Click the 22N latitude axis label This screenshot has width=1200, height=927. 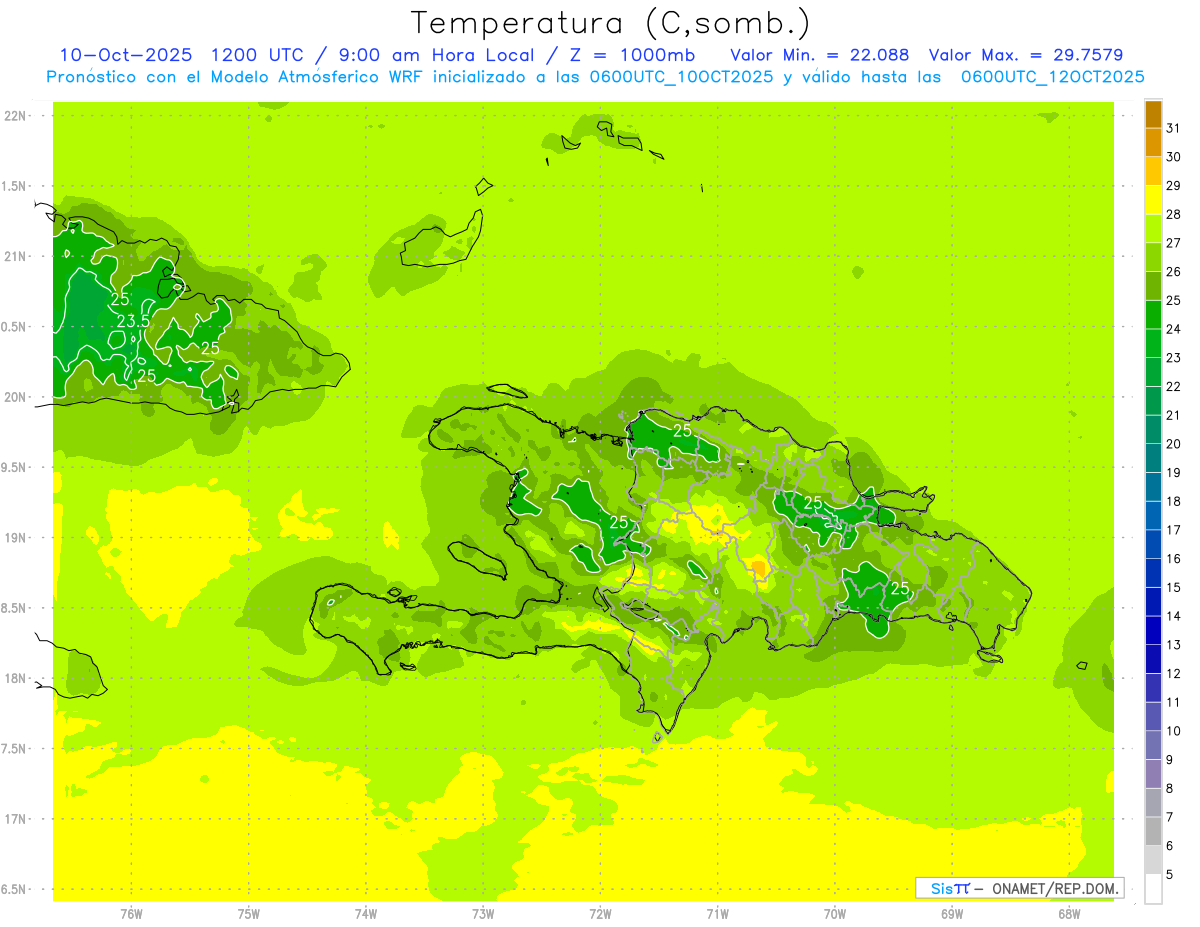pyautogui.click(x=16, y=116)
